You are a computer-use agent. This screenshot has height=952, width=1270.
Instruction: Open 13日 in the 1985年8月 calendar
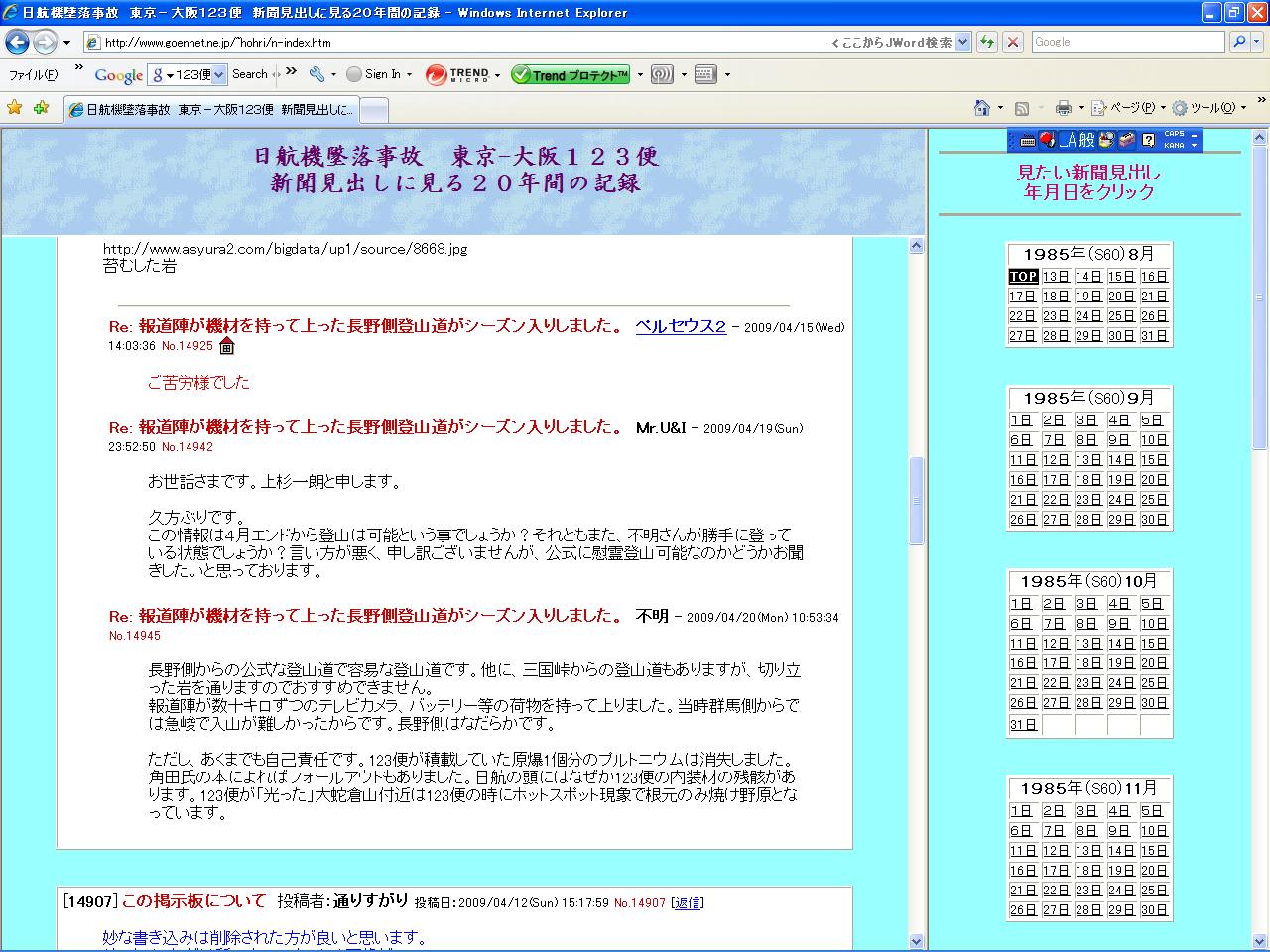point(1056,277)
